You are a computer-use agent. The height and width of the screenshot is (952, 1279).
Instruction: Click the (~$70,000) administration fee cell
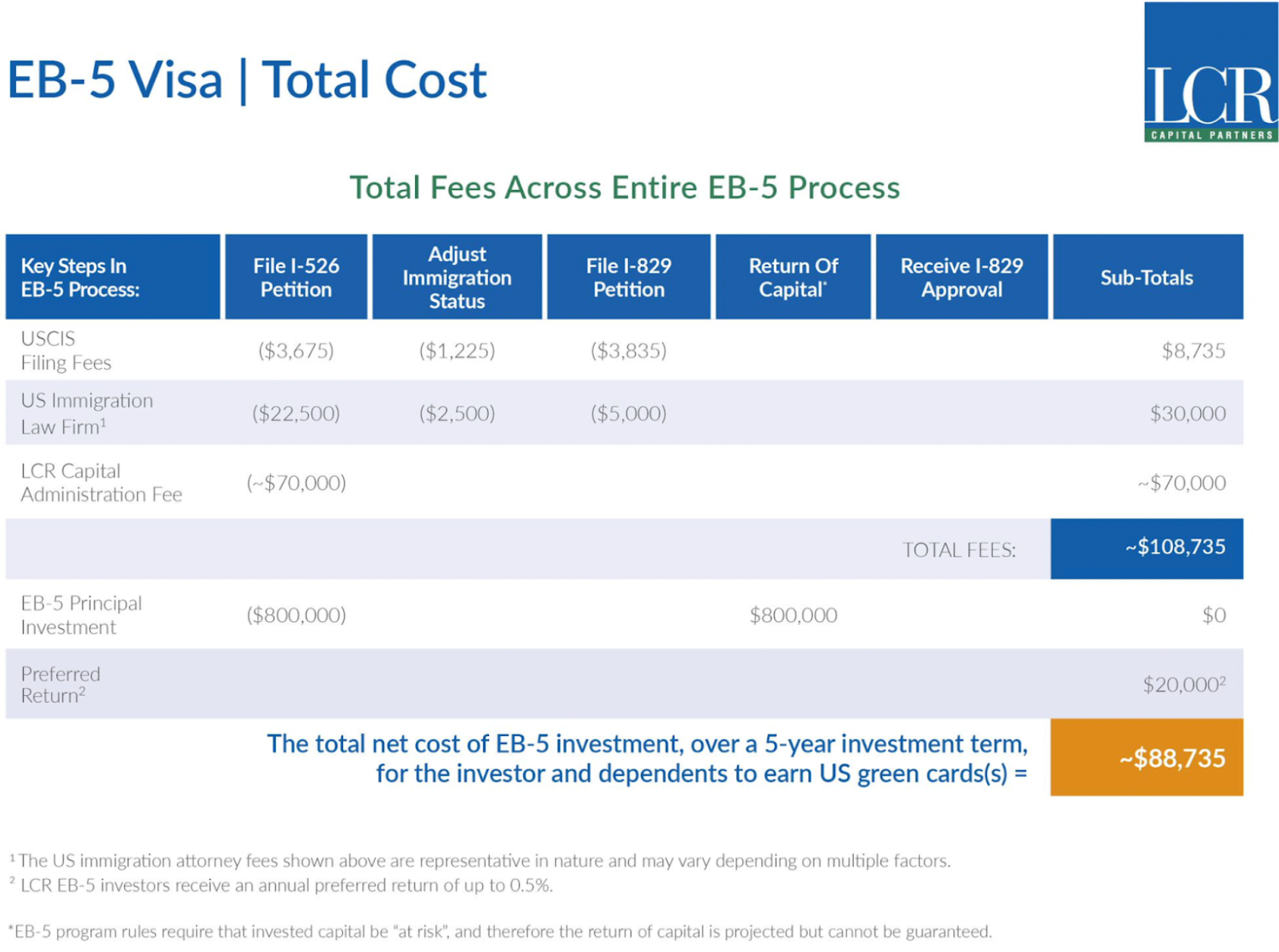tap(296, 483)
